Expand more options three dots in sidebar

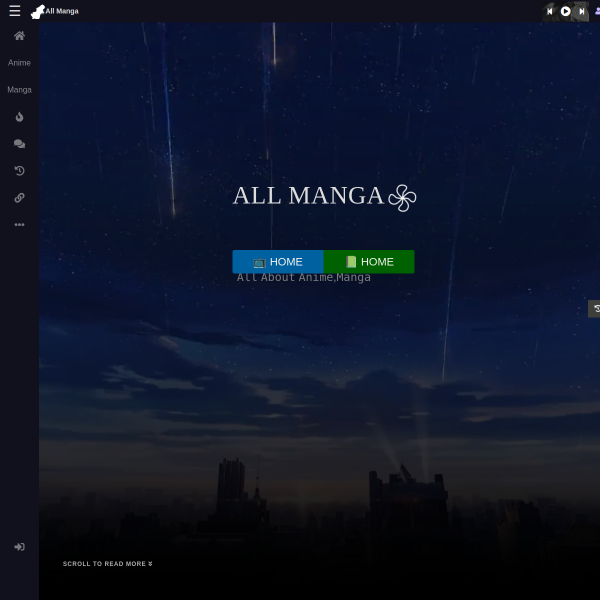click(19, 225)
